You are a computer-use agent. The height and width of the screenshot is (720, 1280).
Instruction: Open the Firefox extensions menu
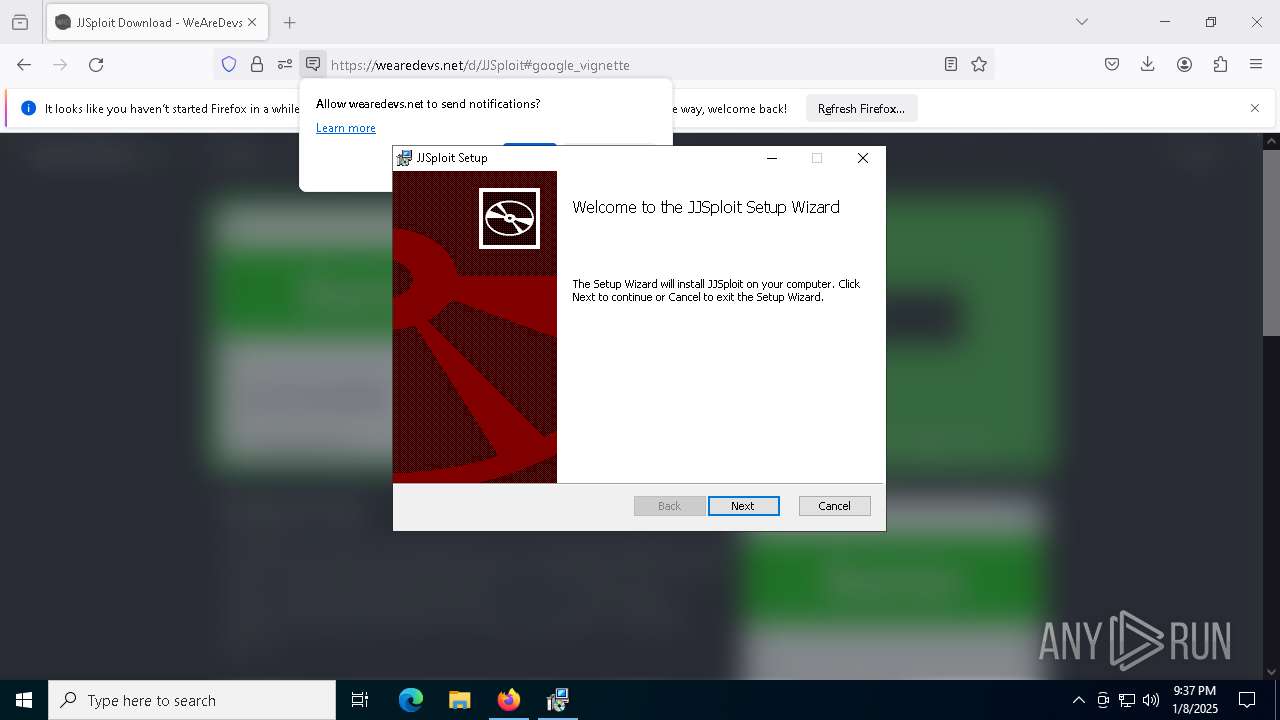1220,65
